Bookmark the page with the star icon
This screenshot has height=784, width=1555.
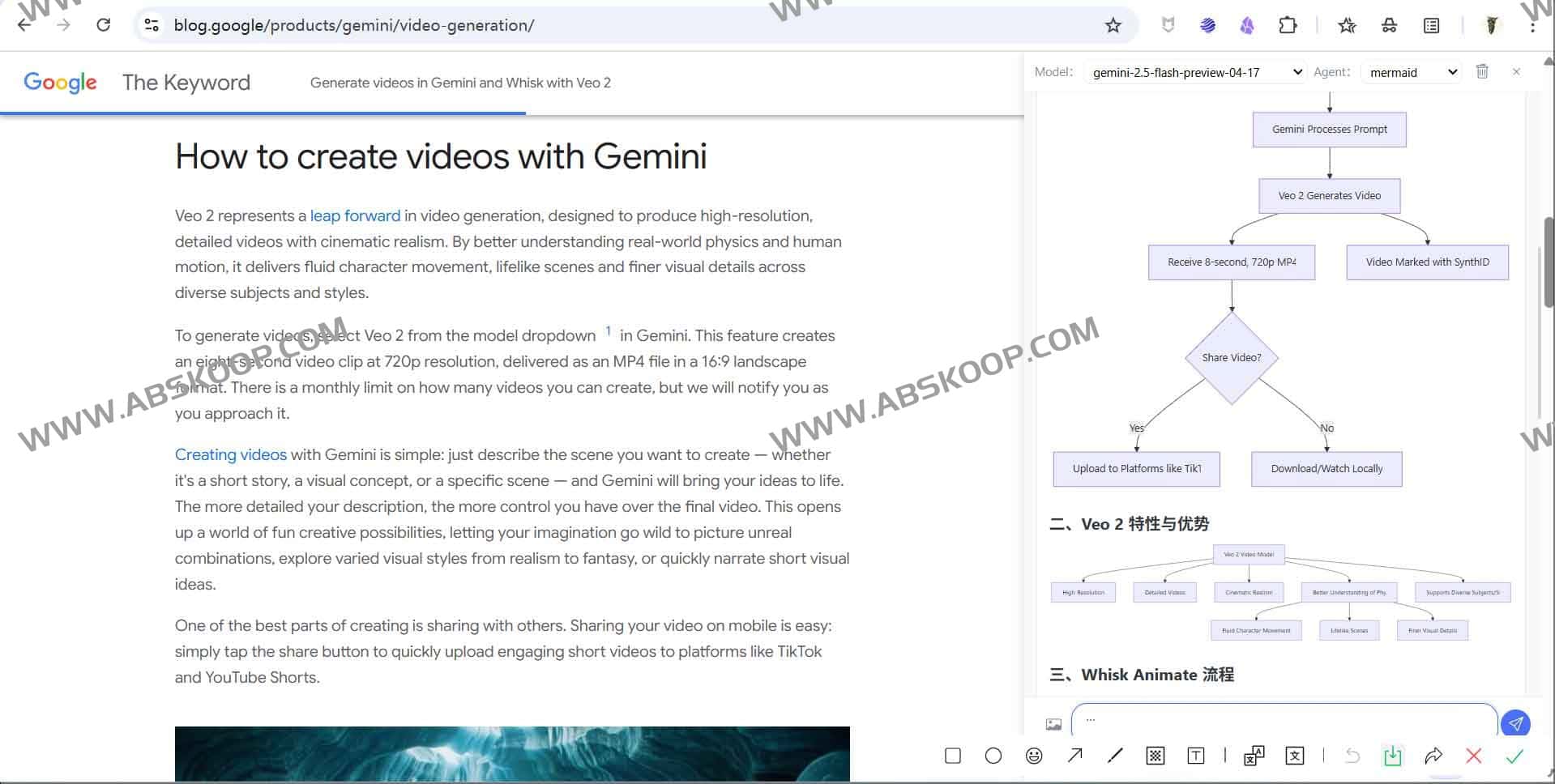coord(1113,25)
